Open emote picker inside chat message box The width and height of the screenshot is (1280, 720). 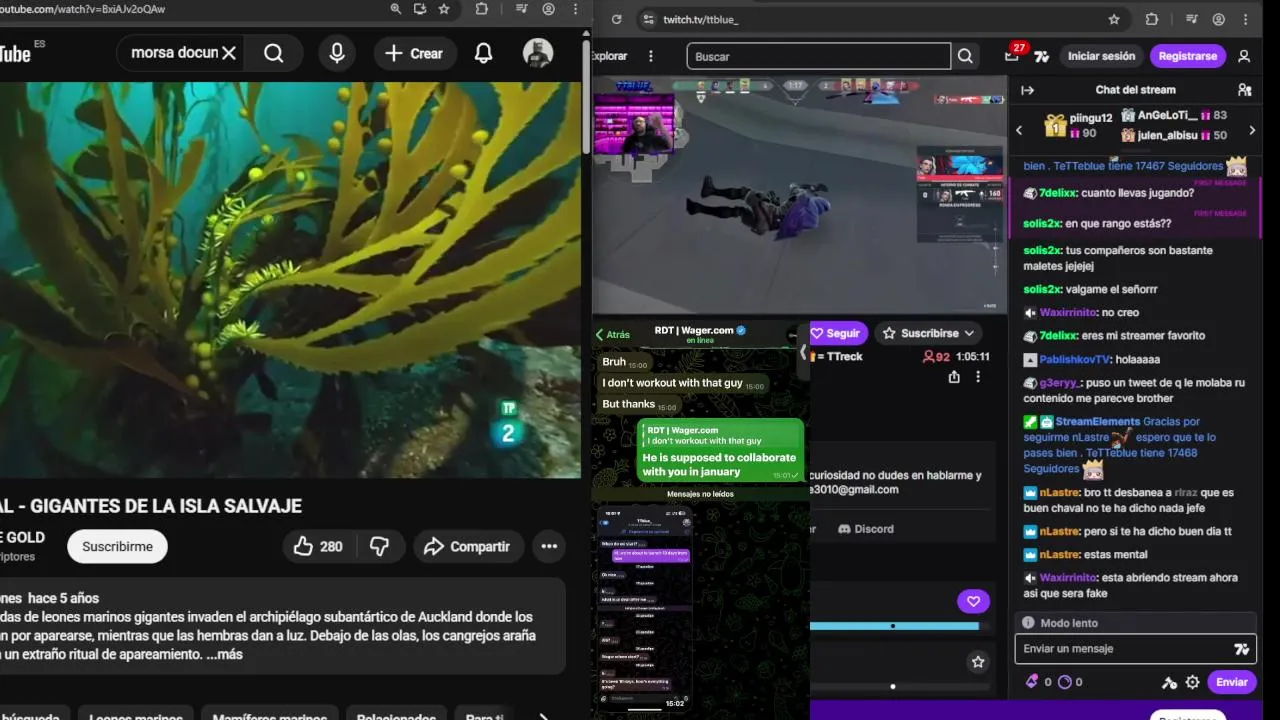click(1241, 649)
